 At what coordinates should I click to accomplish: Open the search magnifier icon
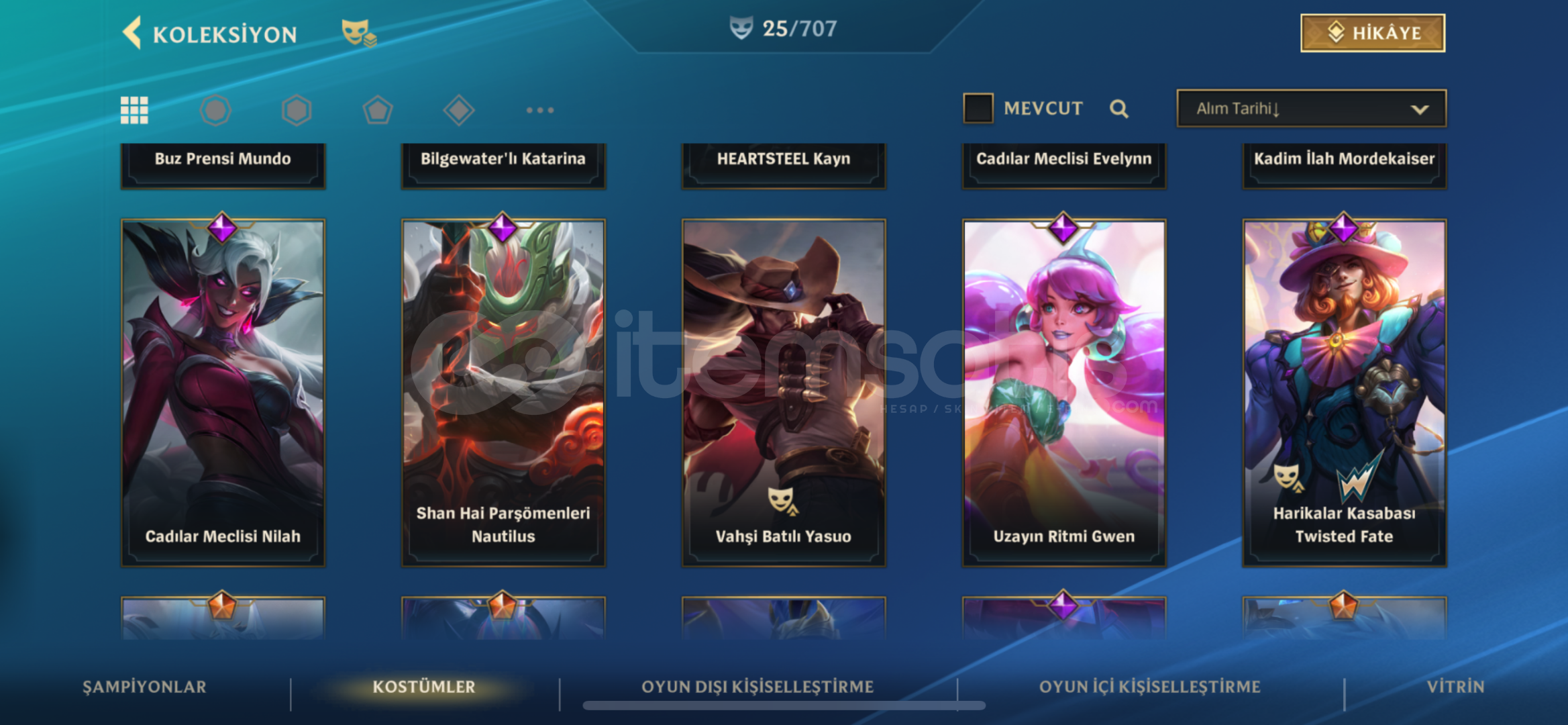[1118, 109]
